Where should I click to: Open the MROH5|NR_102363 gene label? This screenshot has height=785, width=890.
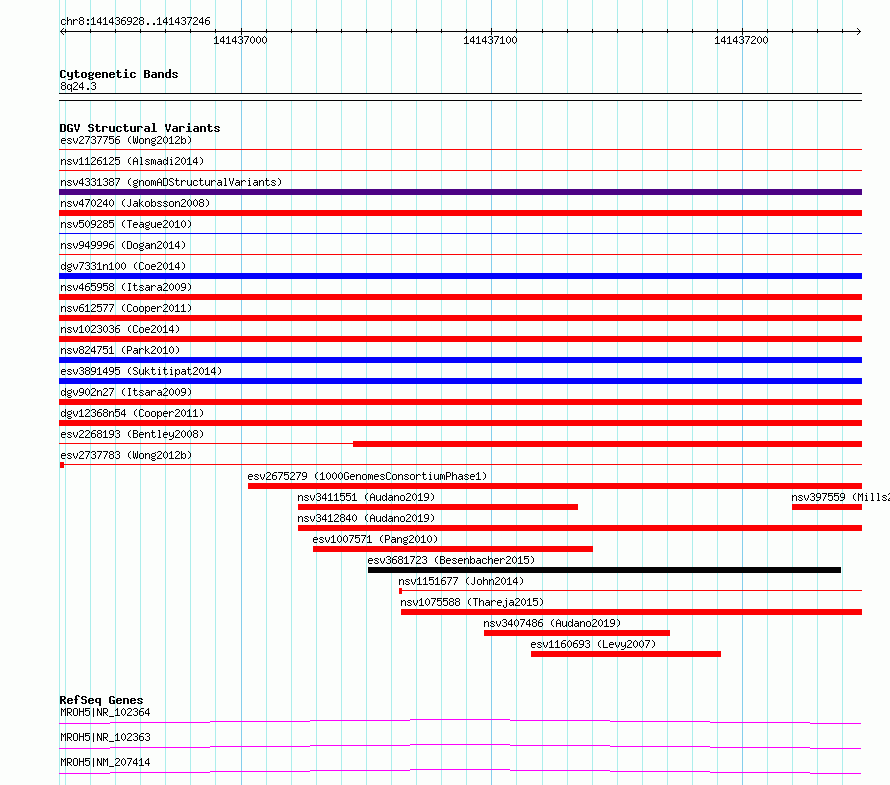pos(105,737)
